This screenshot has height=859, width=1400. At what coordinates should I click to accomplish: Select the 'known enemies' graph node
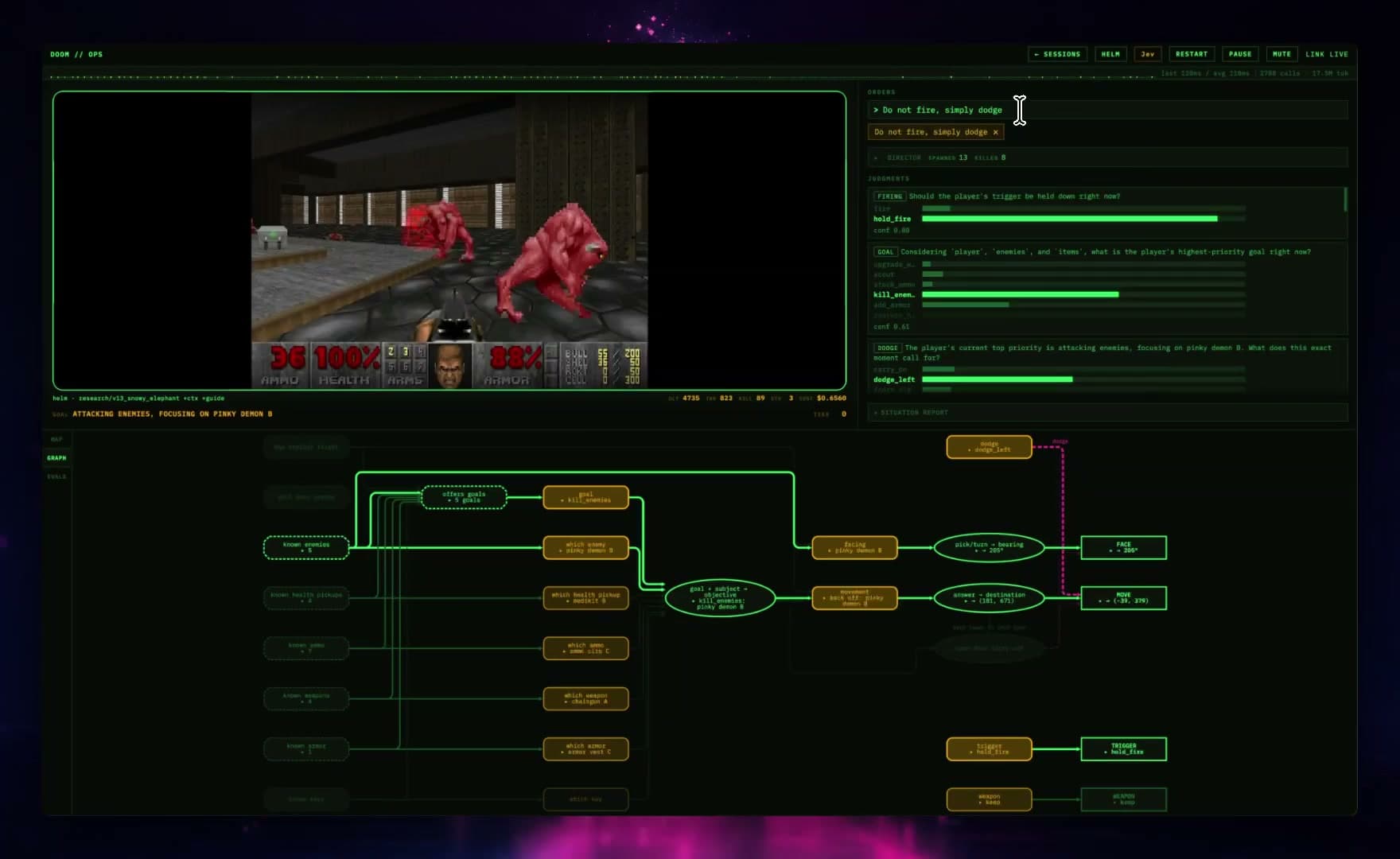(x=306, y=547)
